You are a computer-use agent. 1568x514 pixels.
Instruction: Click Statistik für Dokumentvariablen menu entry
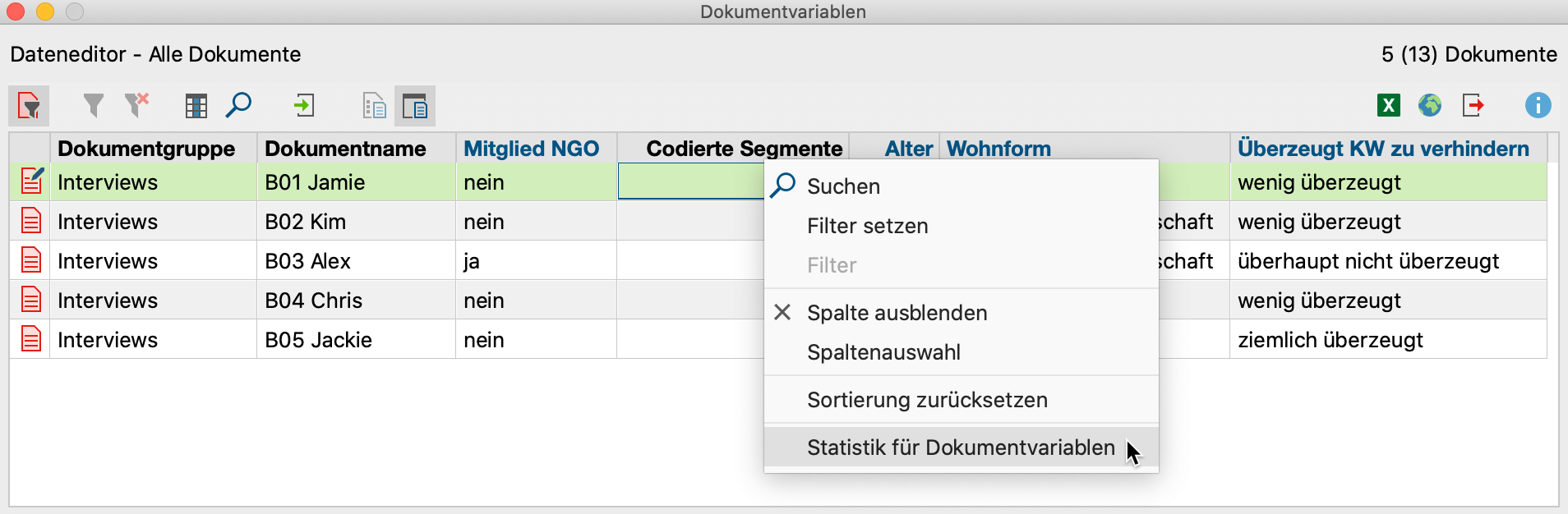click(x=962, y=447)
